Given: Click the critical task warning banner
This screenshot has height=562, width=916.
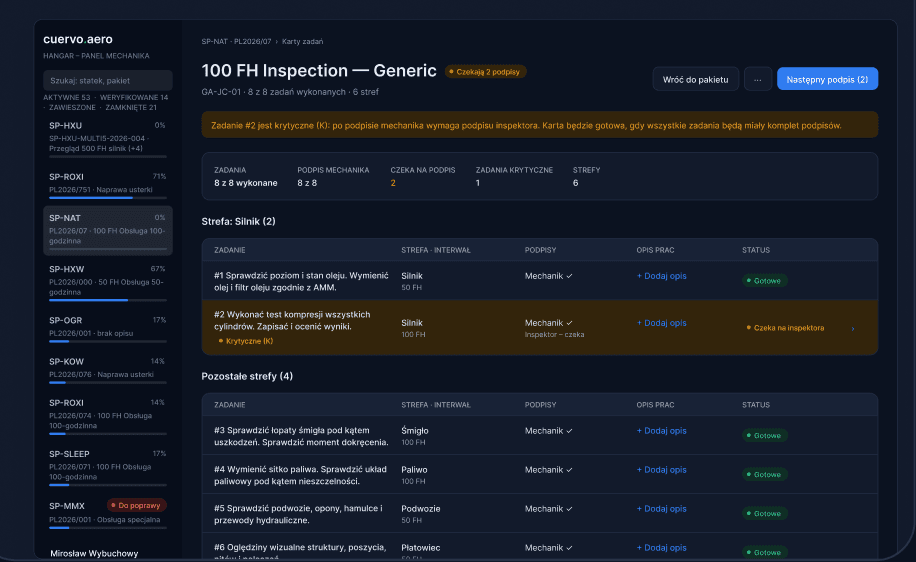Looking at the screenshot, I should click(x=539, y=125).
